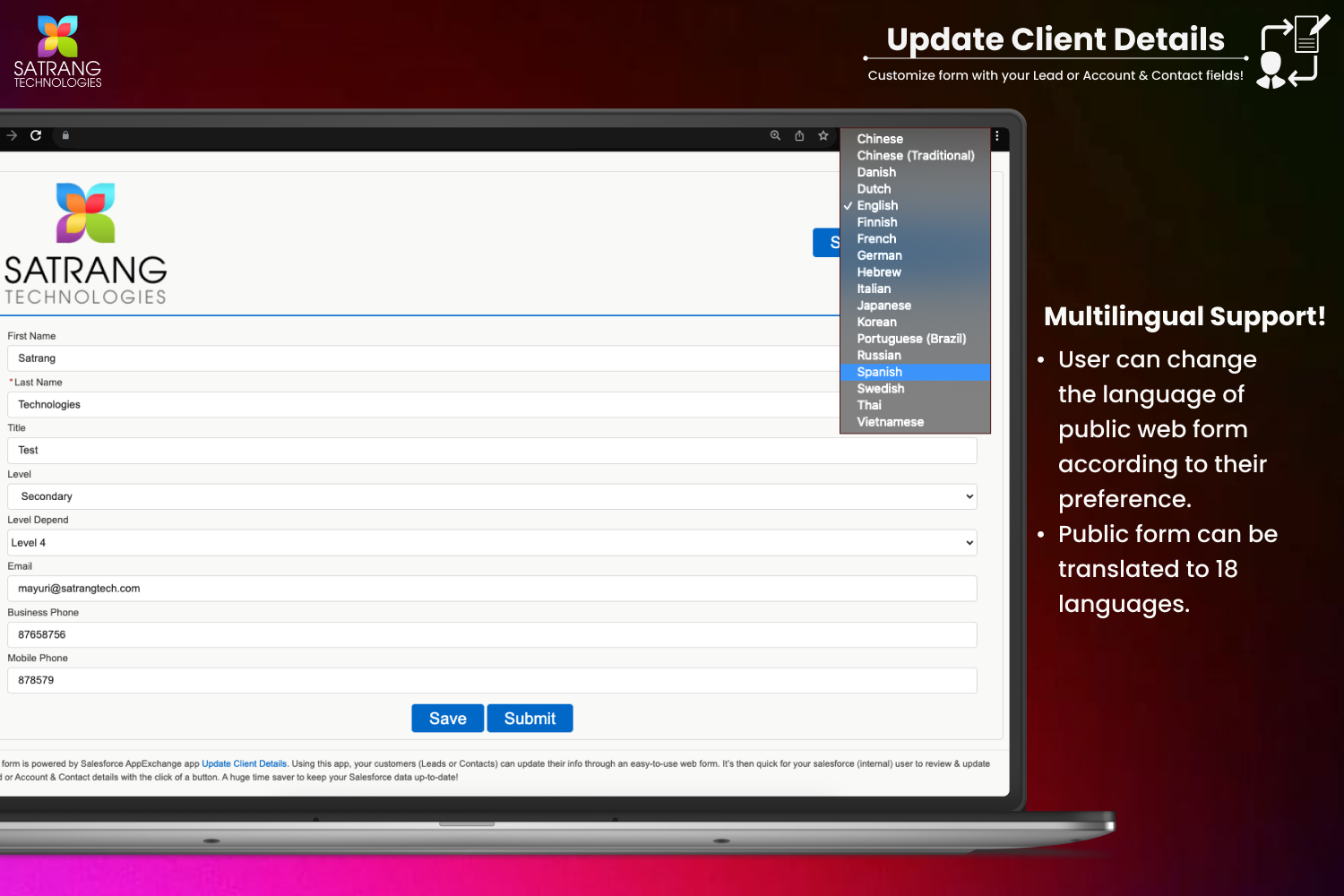The image size is (1344, 896).
Task: Click the share icon in address bar
Action: click(x=799, y=135)
